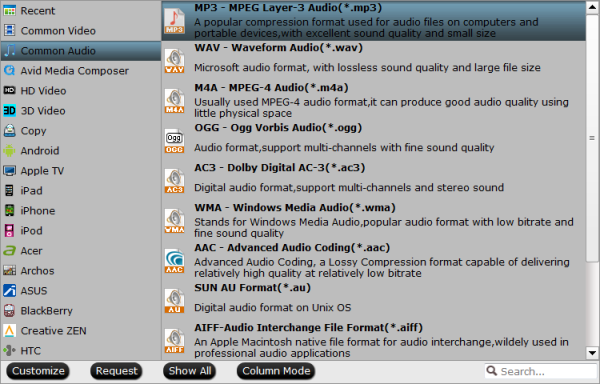Screen dimensions: 600x384
Task: Select the Common Audio category
Action: [81, 50]
